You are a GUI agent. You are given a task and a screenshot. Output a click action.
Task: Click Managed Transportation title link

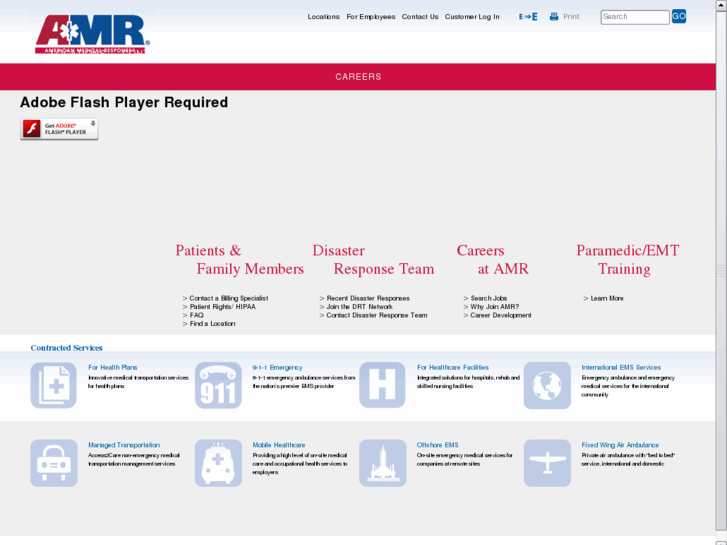(124, 445)
